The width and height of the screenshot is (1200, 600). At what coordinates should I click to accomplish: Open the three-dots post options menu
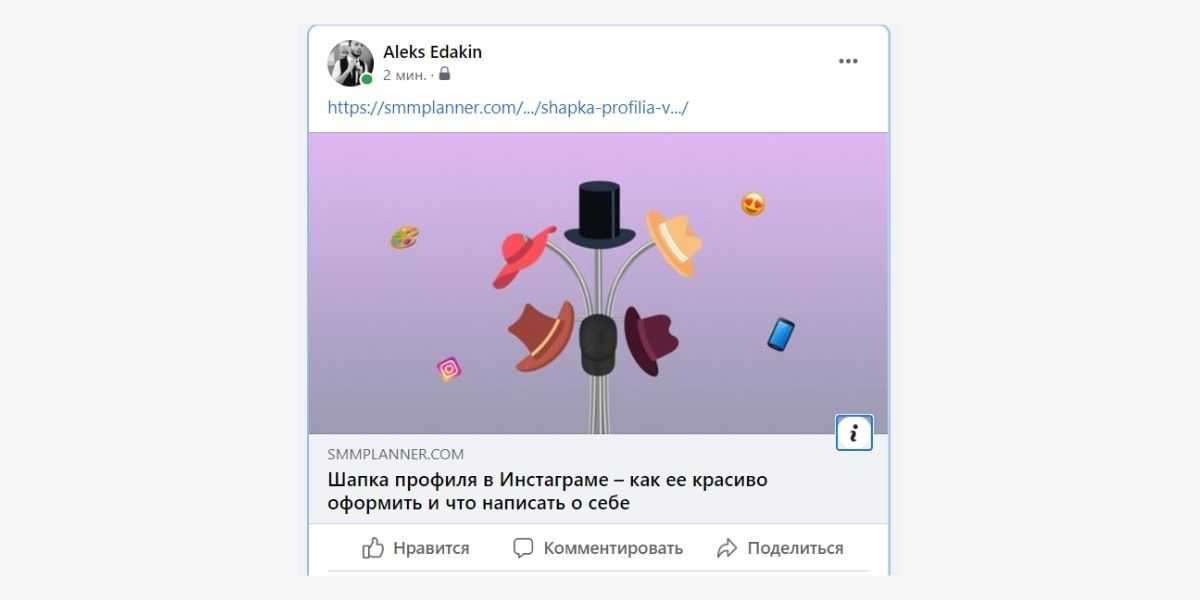[x=848, y=61]
